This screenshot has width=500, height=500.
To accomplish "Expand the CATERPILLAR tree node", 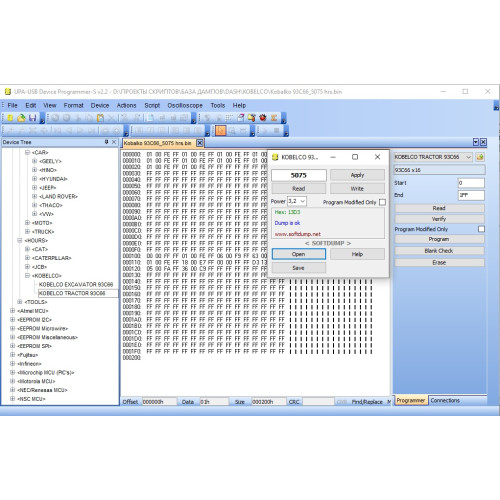I will tap(27, 258).
